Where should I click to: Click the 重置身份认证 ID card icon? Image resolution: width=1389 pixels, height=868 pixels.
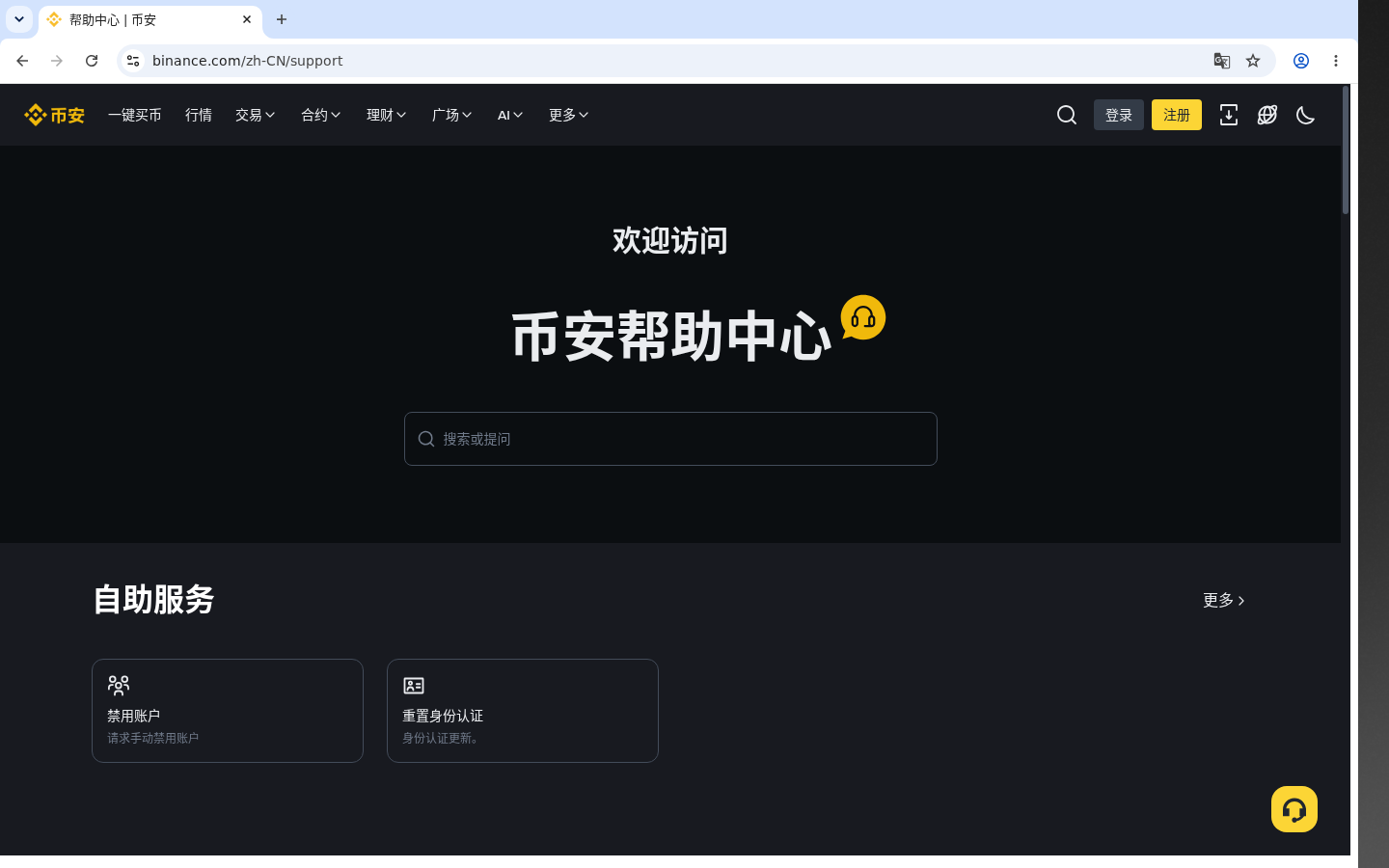(x=414, y=686)
